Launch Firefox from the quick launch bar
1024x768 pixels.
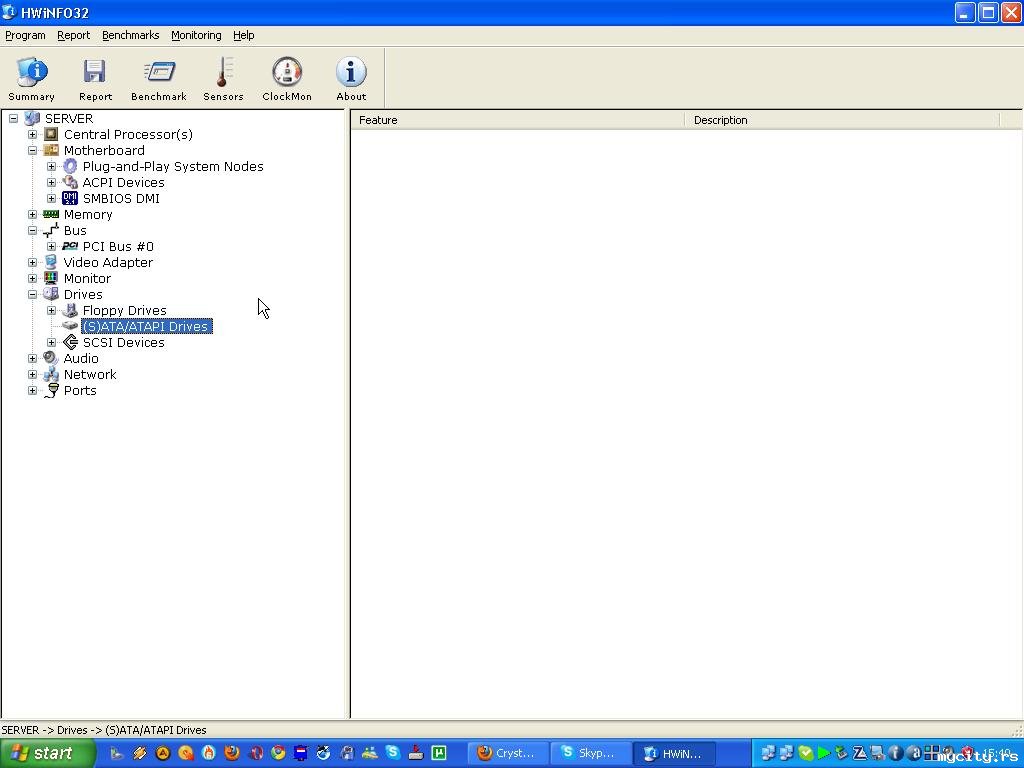[x=232, y=753]
